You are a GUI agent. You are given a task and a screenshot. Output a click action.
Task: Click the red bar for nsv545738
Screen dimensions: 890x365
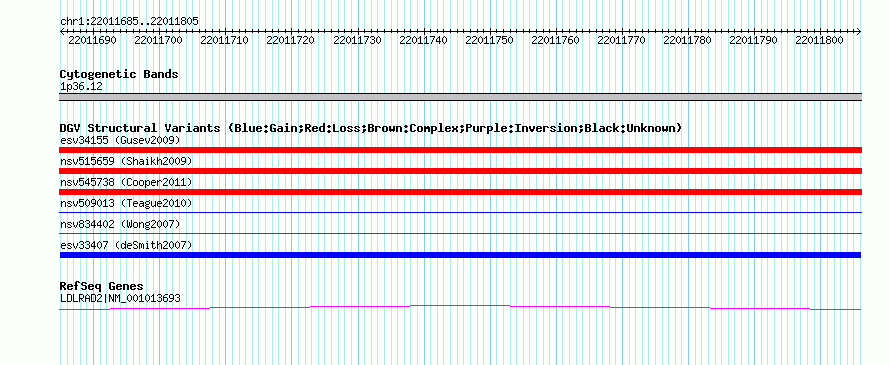[x=460, y=192]
